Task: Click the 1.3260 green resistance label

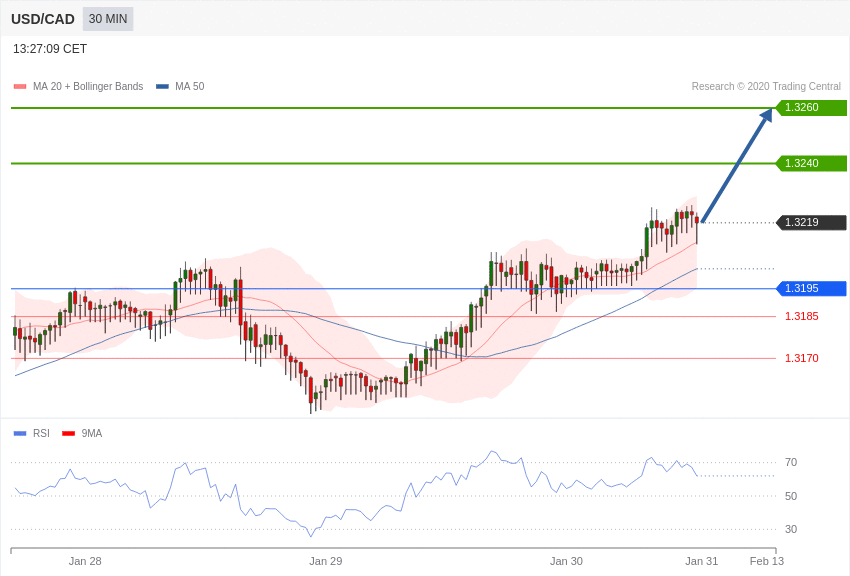Action: point(812,107)
